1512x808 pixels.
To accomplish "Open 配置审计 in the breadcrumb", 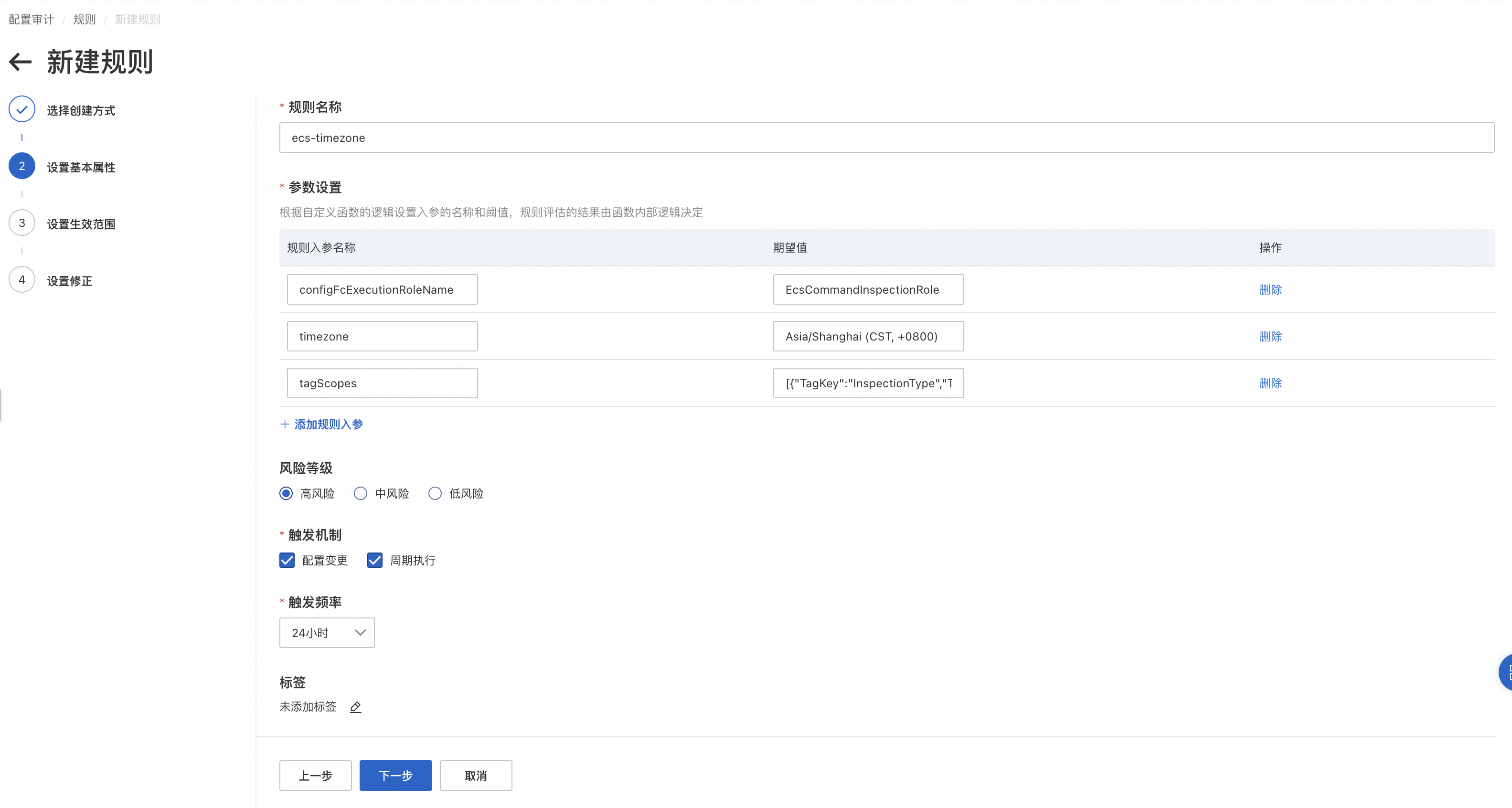I will click(31, 20).
